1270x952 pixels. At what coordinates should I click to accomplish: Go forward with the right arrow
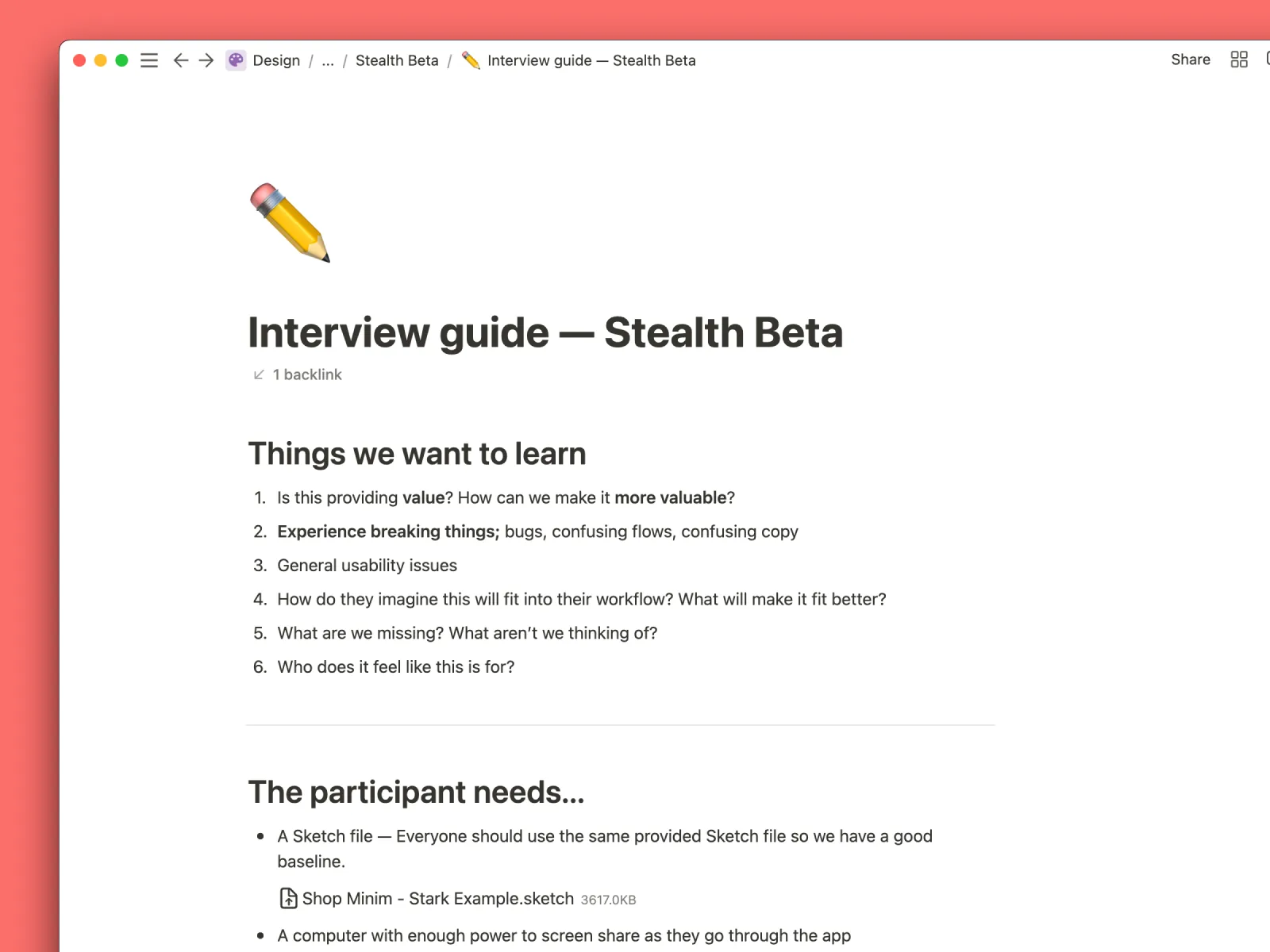pyautogui.click(x=206, y=60)
